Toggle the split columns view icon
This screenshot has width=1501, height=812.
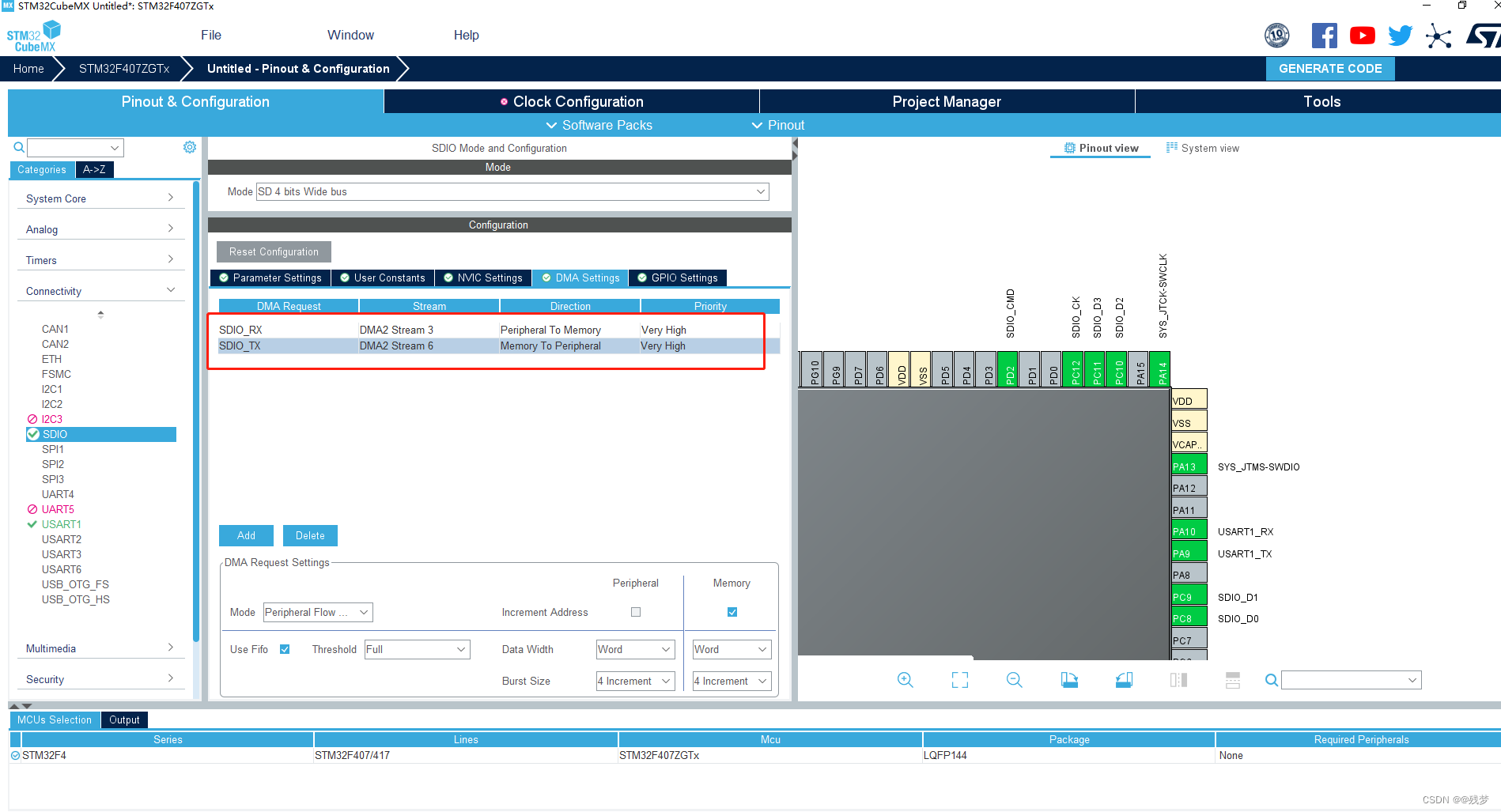(1178, 680)
